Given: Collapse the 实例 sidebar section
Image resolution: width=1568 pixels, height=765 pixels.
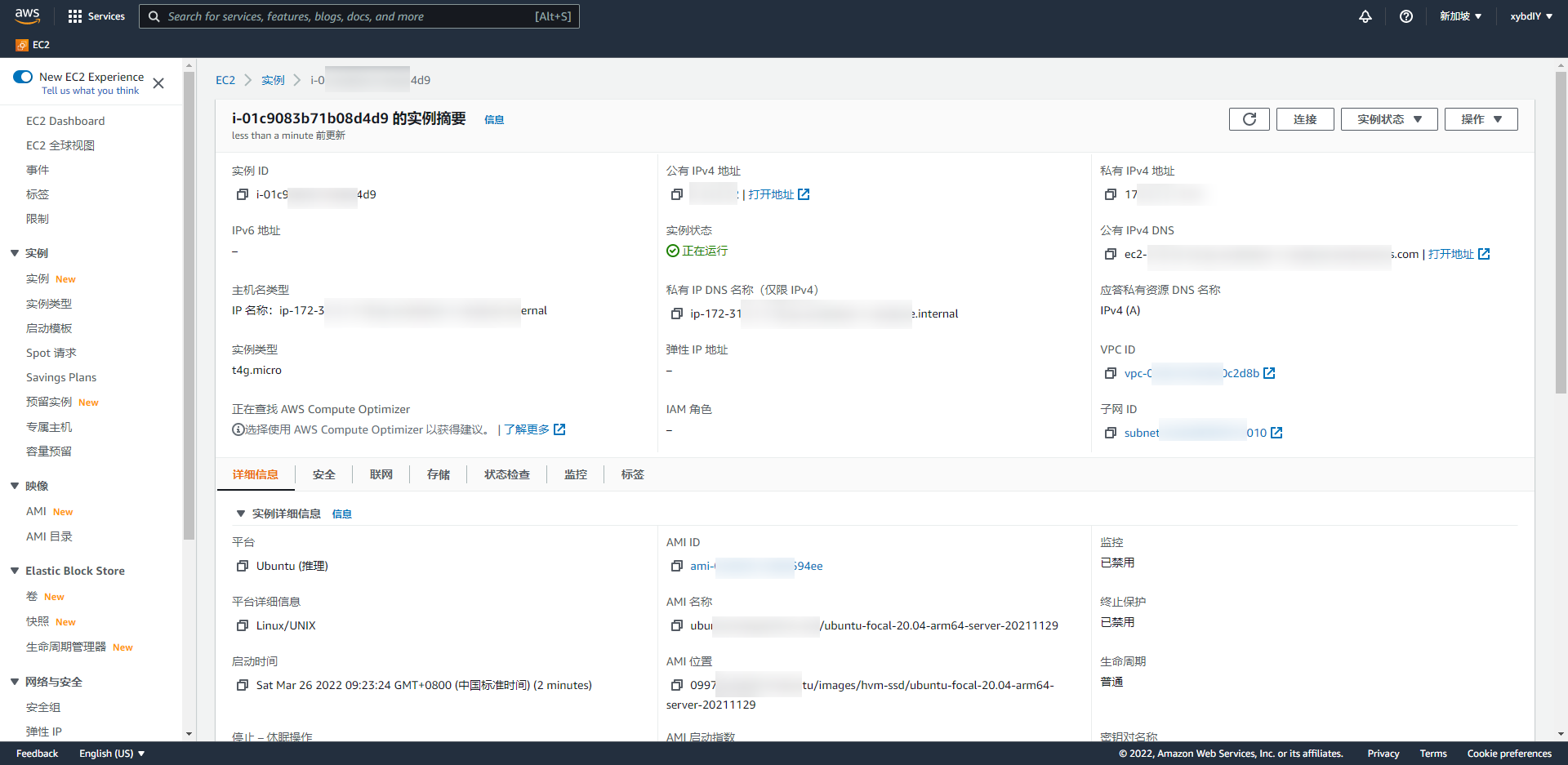Looking at the screenshot, I should [15, 253].
